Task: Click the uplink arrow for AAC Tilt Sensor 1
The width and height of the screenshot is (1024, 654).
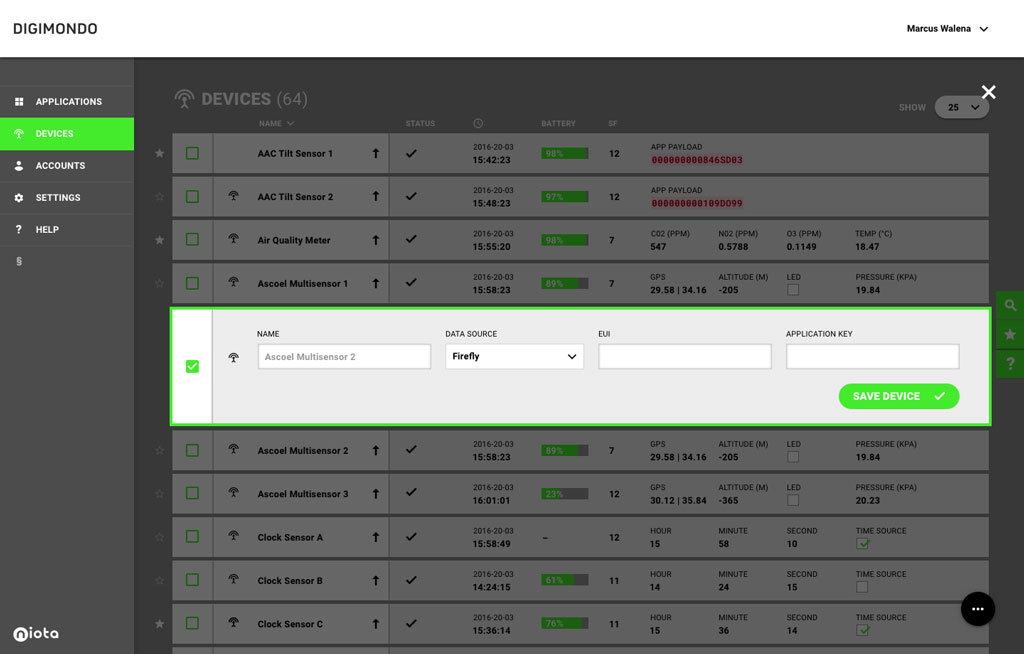Action: pos(376,154)
